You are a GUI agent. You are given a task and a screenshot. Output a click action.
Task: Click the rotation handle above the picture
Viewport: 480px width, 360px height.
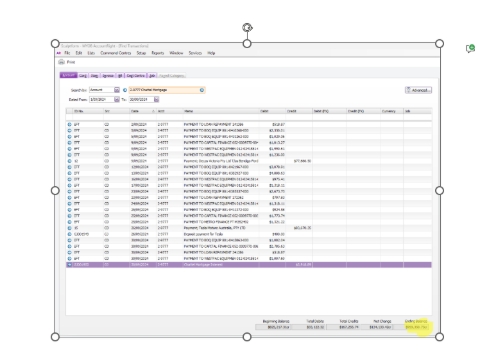[247, 28]
